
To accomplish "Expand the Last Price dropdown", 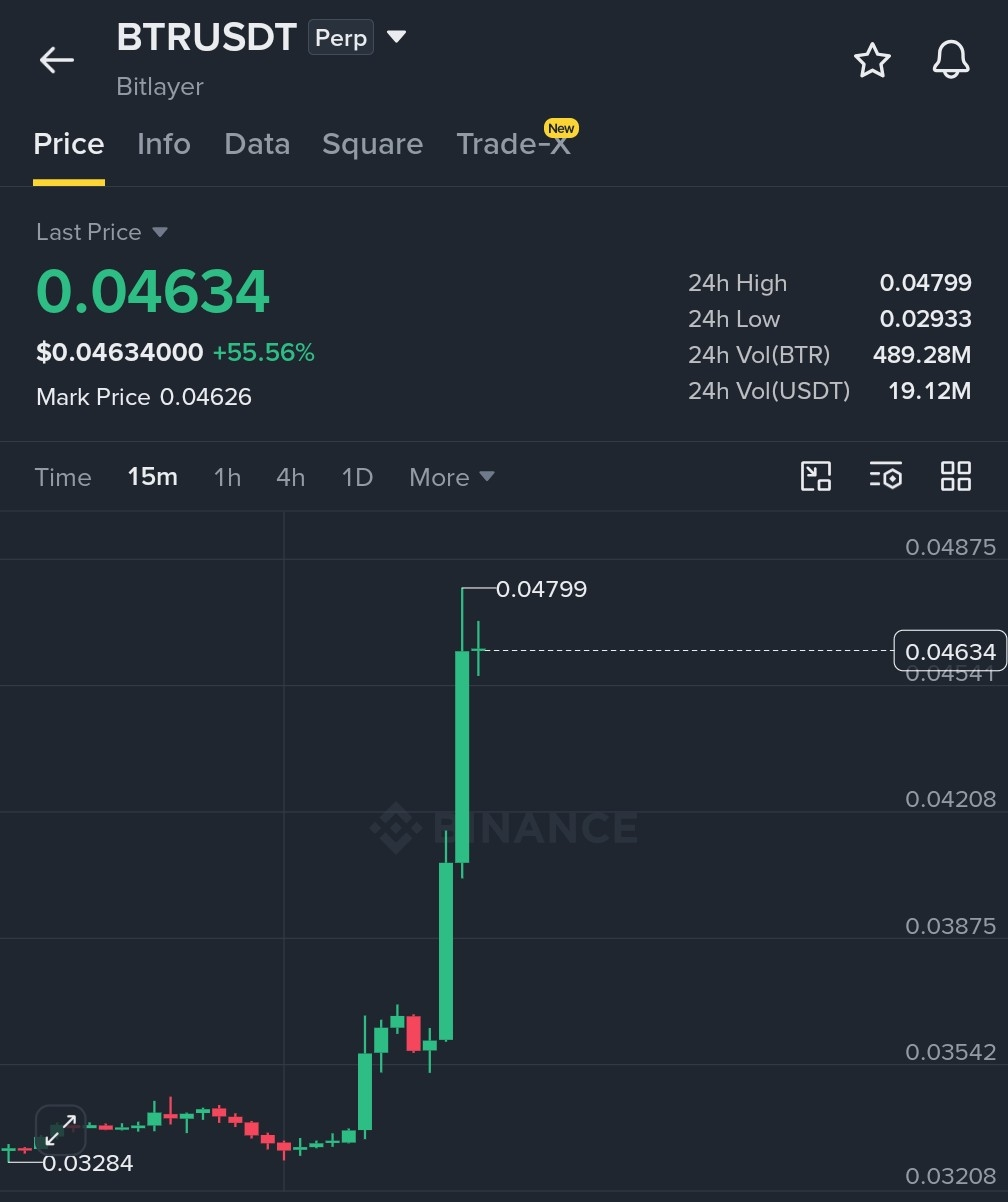I will [160, 232].
